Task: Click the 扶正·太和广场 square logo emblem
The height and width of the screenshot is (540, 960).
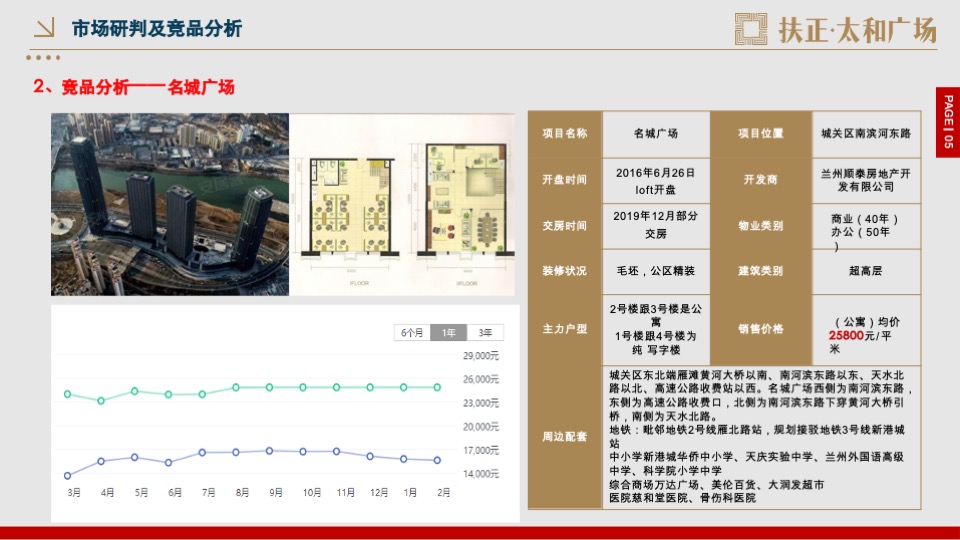Action: click(x=751, y=29)
